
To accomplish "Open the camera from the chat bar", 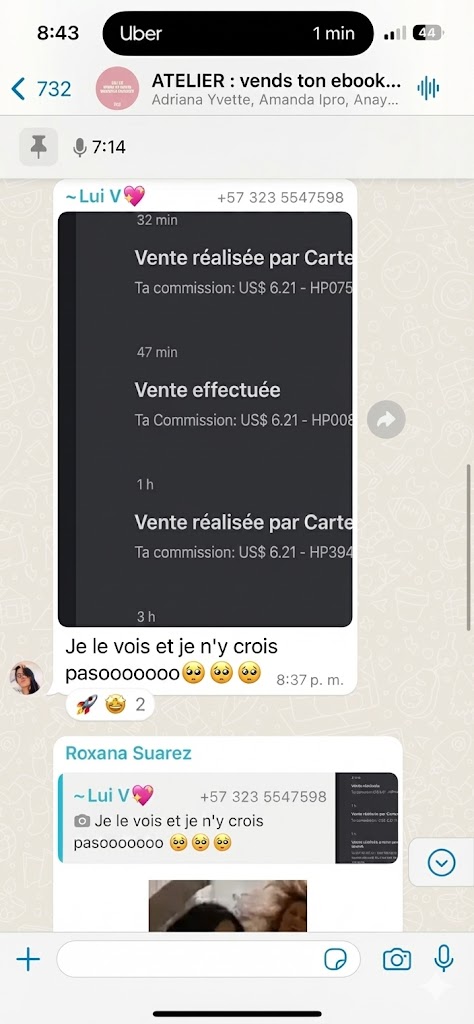I will pos(396,959).
